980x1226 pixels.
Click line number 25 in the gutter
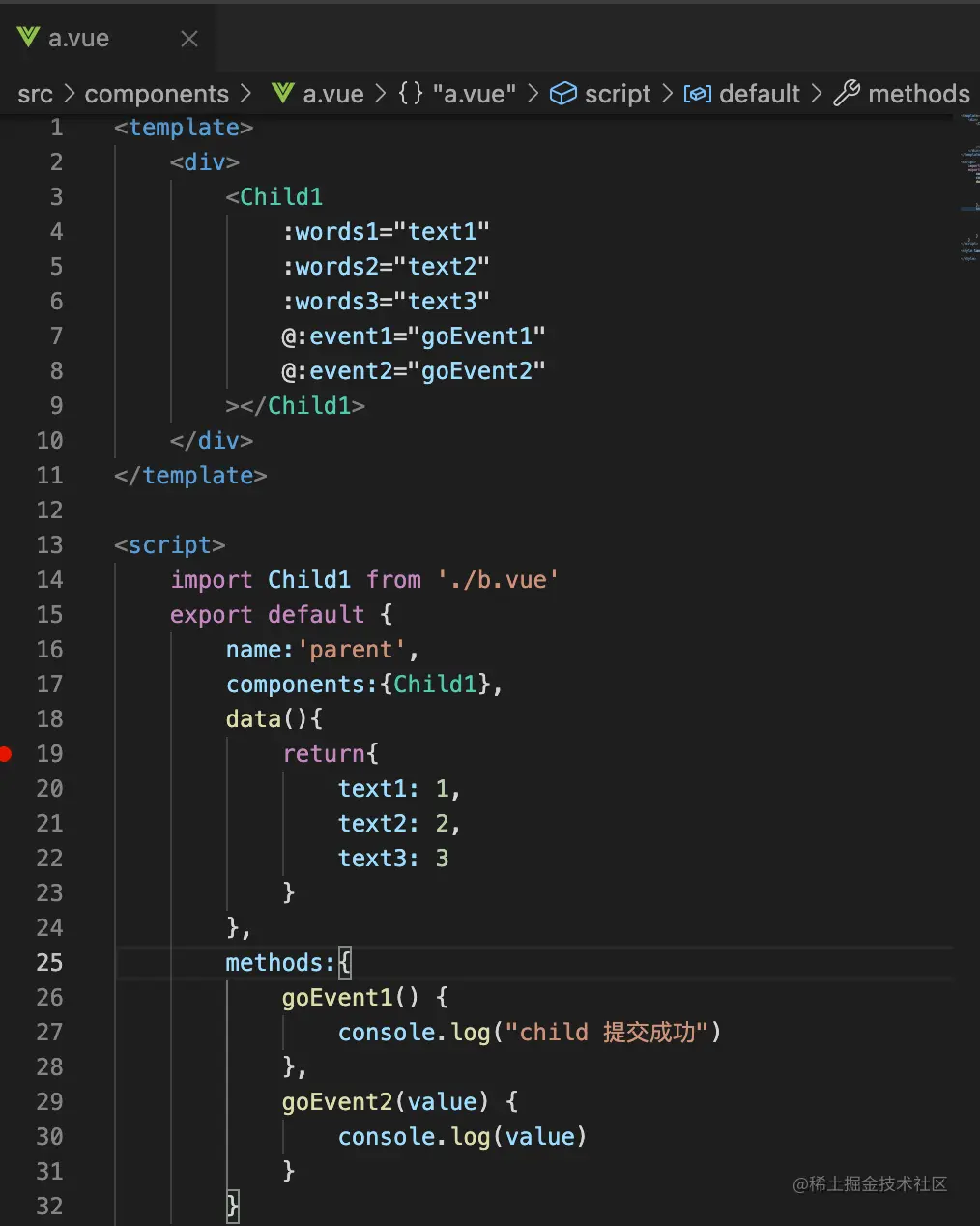[x=49, y=963]
